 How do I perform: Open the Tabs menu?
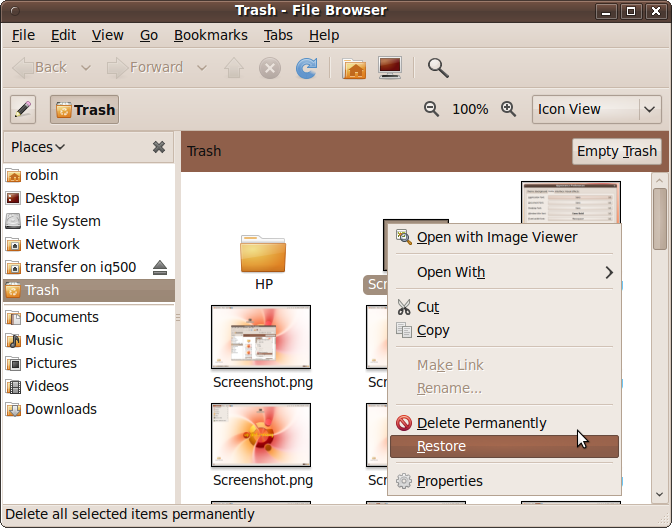pyautogui.click(x=278, y=35)
